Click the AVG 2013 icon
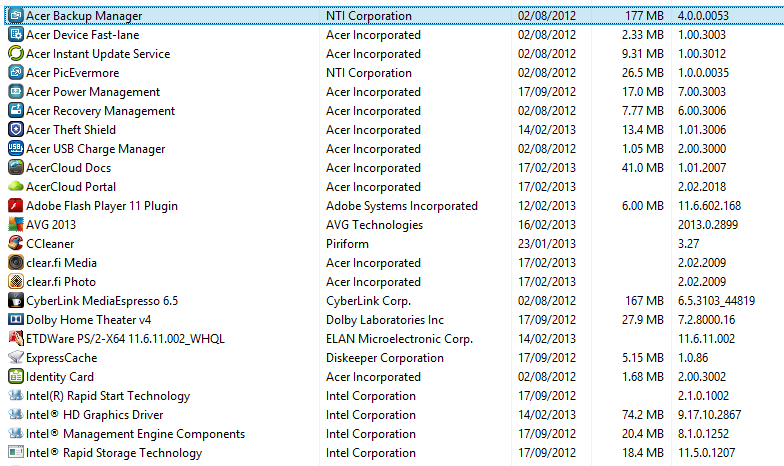 (x=16, y=224)
